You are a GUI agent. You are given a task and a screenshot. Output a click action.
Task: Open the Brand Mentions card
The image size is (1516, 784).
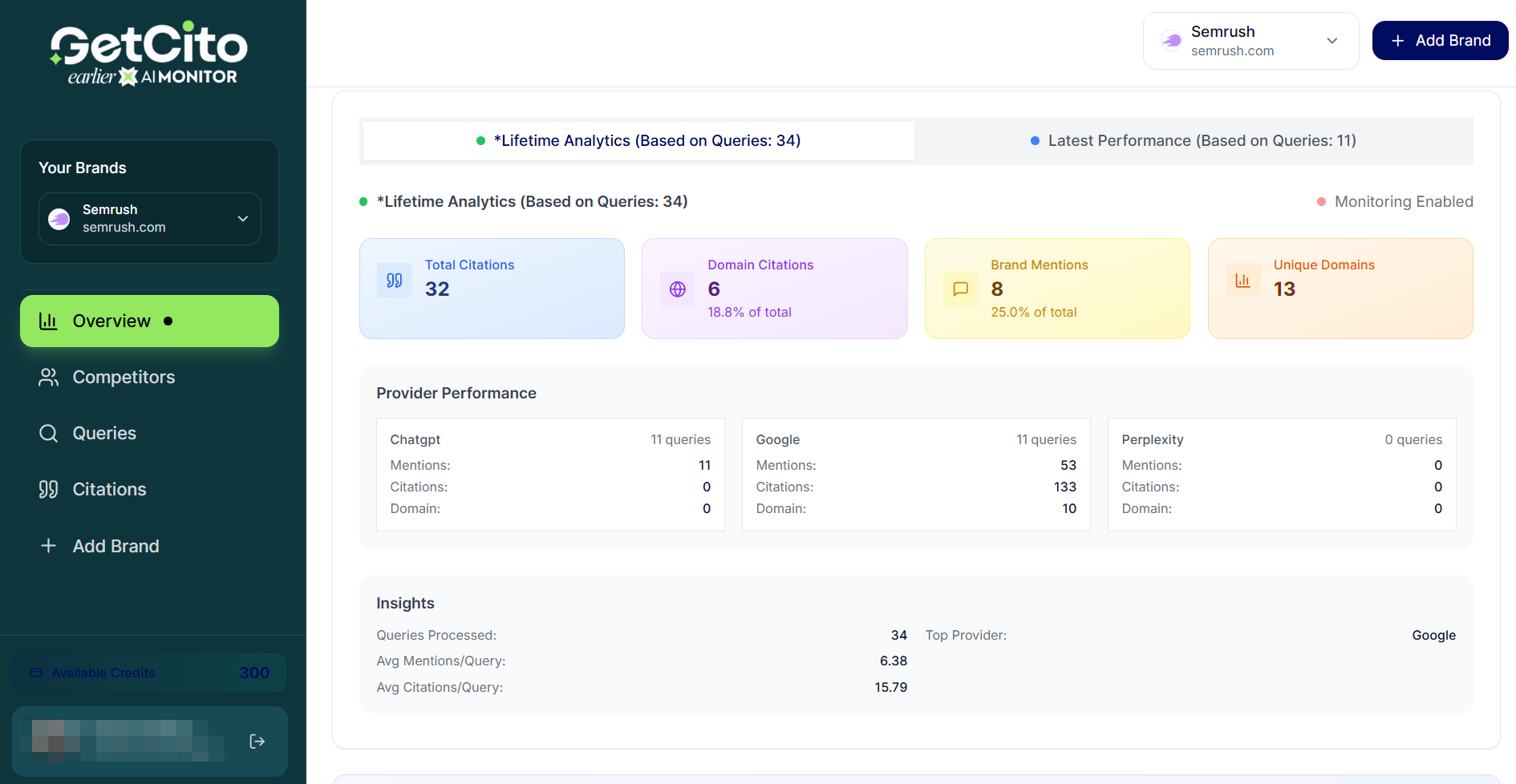pos(1057,289)
